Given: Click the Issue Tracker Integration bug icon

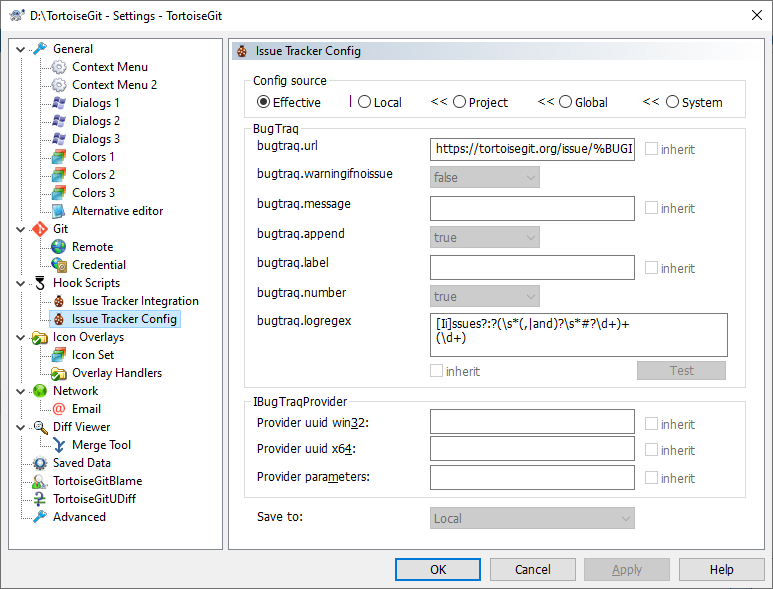Looking at the screenshot, I should click(x=59, y=301).
